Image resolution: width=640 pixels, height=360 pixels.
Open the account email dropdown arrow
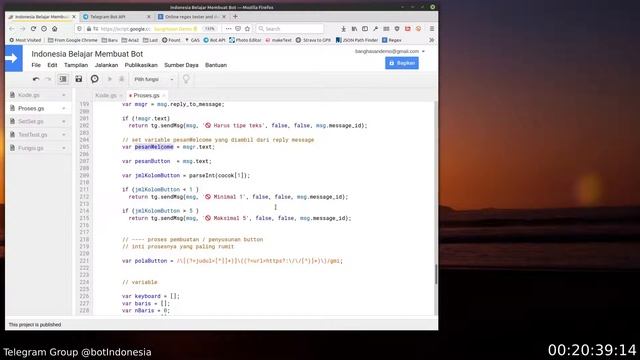423,51
